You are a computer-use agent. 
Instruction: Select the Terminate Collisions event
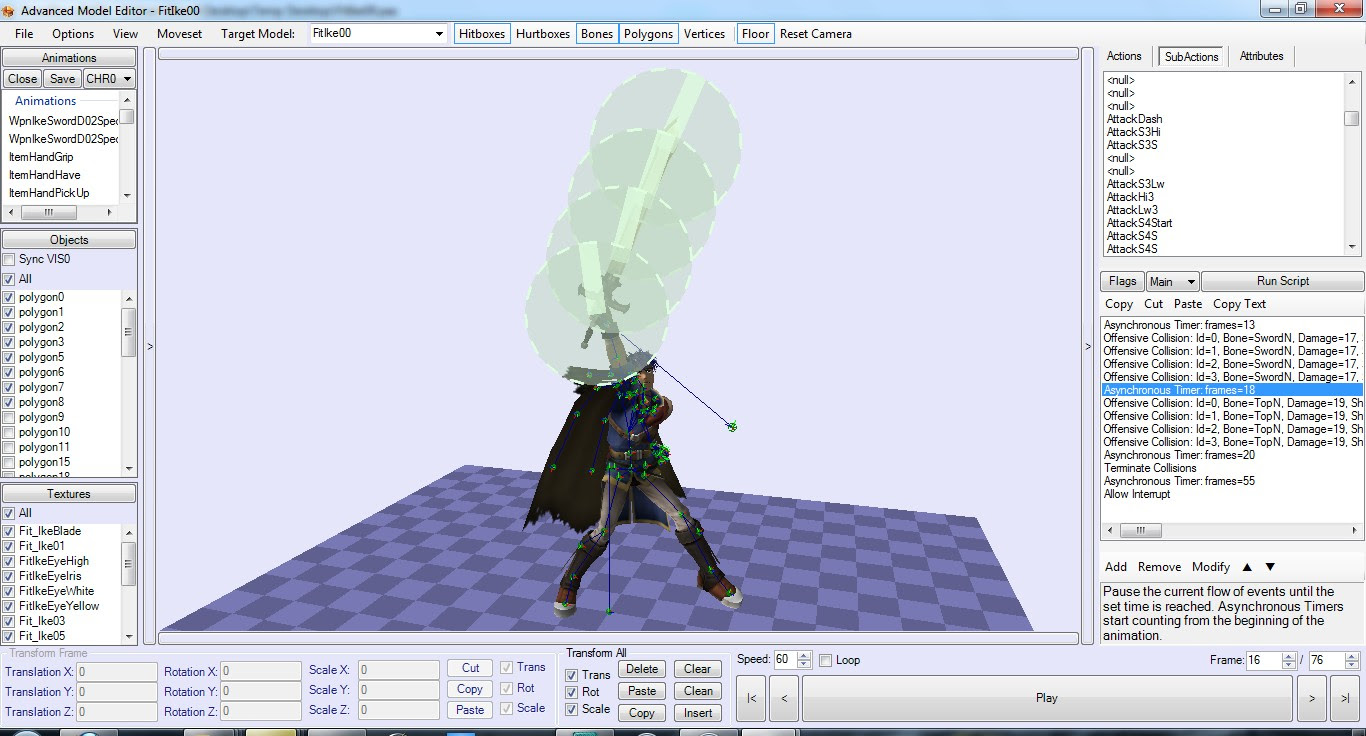pyautogui.click(x=1150, y=468)
